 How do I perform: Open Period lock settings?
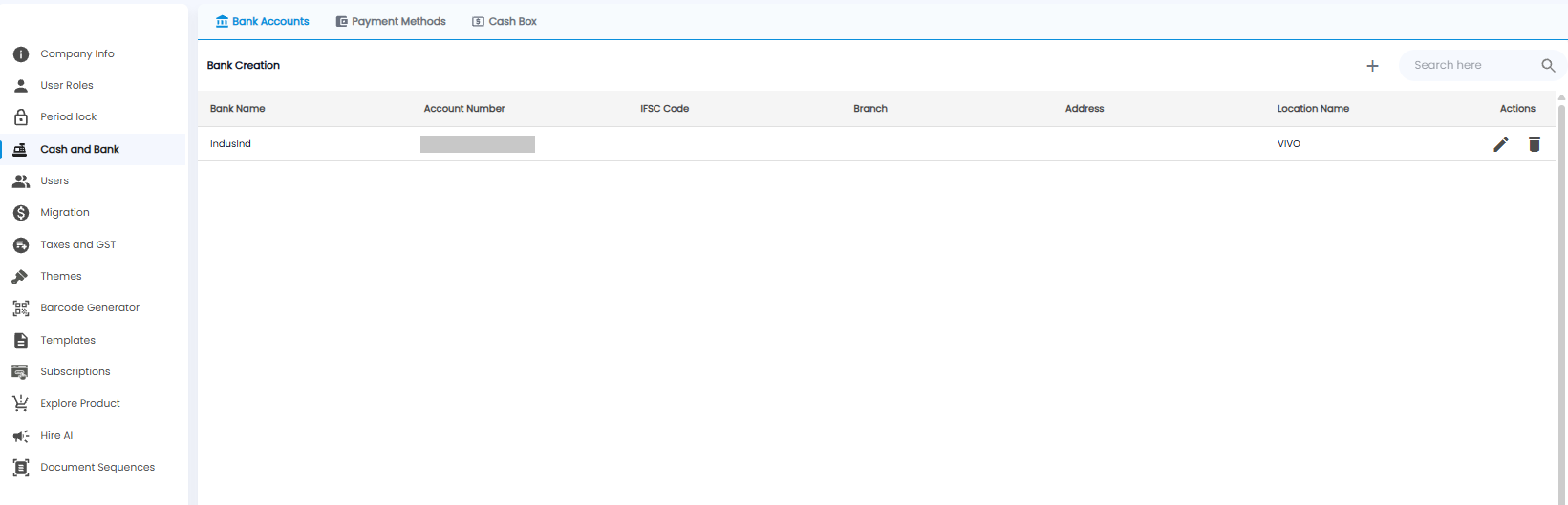tap(94, 117)
